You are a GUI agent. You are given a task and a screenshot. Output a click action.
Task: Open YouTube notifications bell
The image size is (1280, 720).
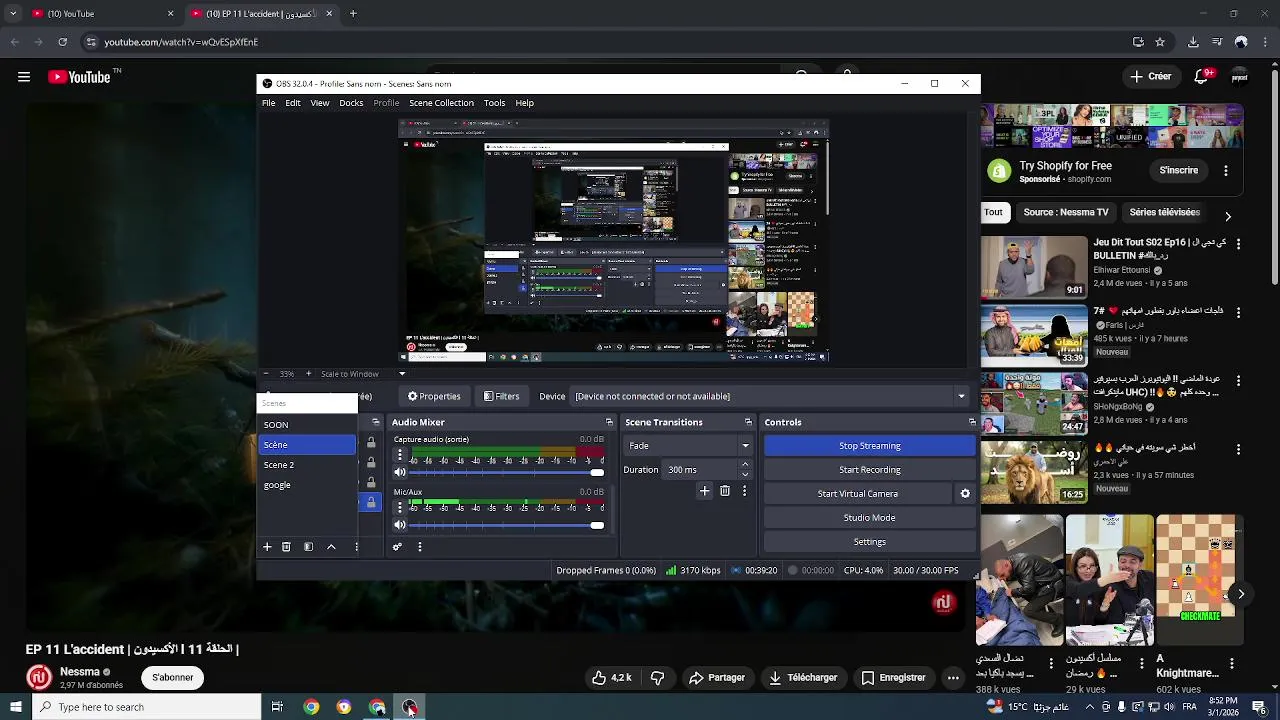click(x=1204, y=76)
